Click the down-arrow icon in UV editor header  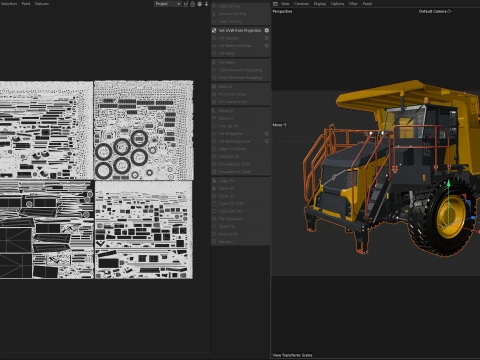click(206, 4)
